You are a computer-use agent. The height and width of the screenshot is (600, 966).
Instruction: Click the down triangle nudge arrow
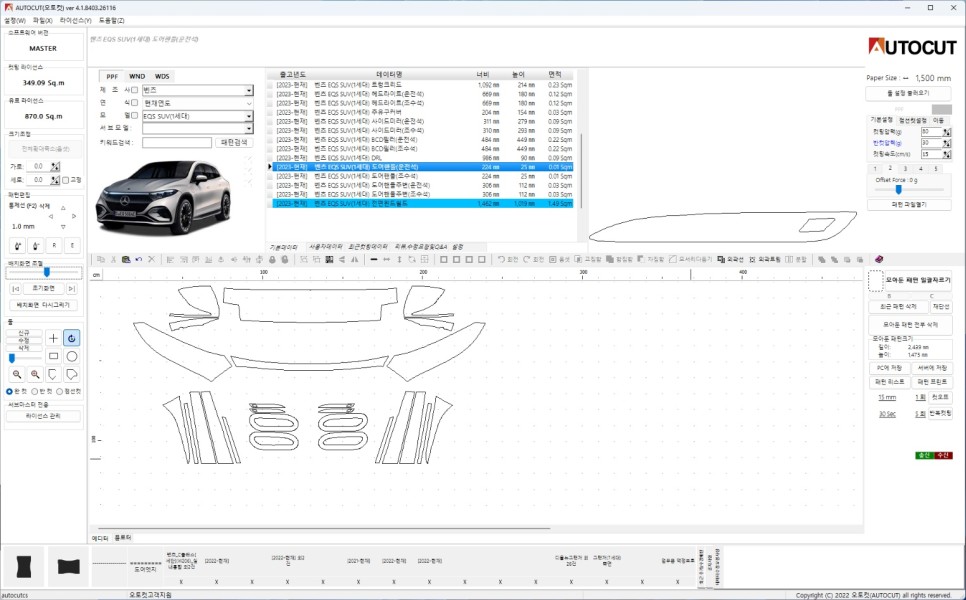point(63,227)
